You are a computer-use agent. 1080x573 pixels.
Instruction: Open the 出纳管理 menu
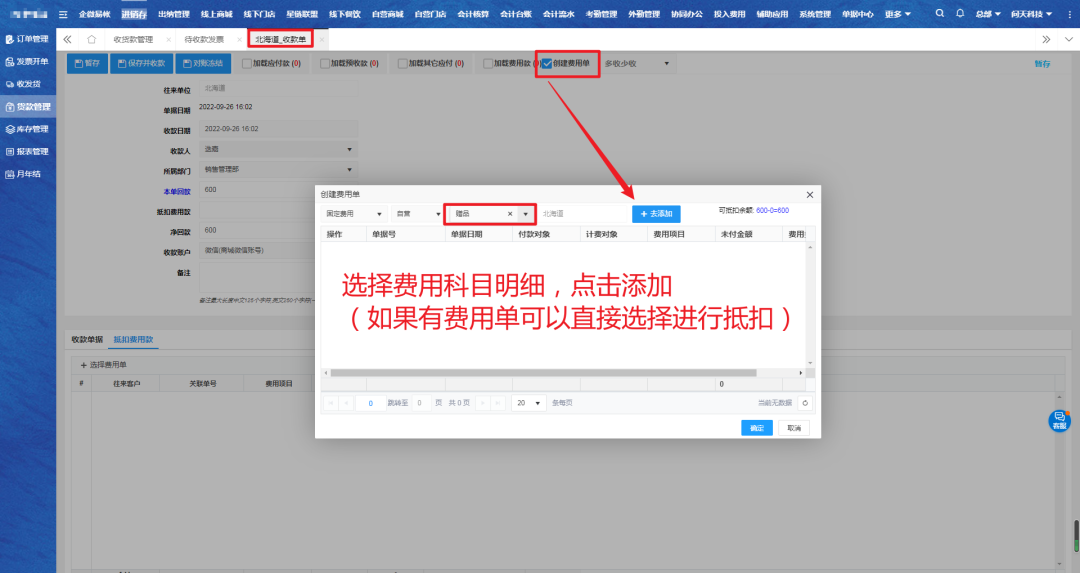coord(174,14)
